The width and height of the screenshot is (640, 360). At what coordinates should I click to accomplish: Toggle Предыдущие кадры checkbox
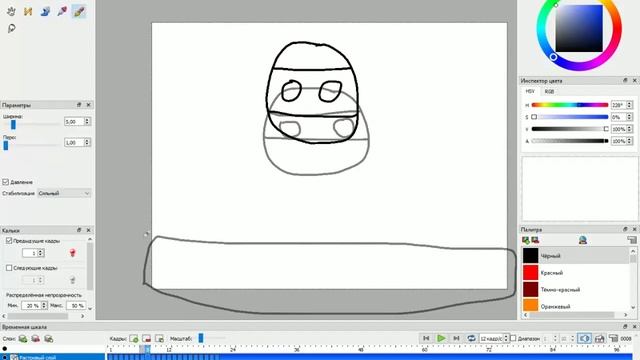pos(9,241)
